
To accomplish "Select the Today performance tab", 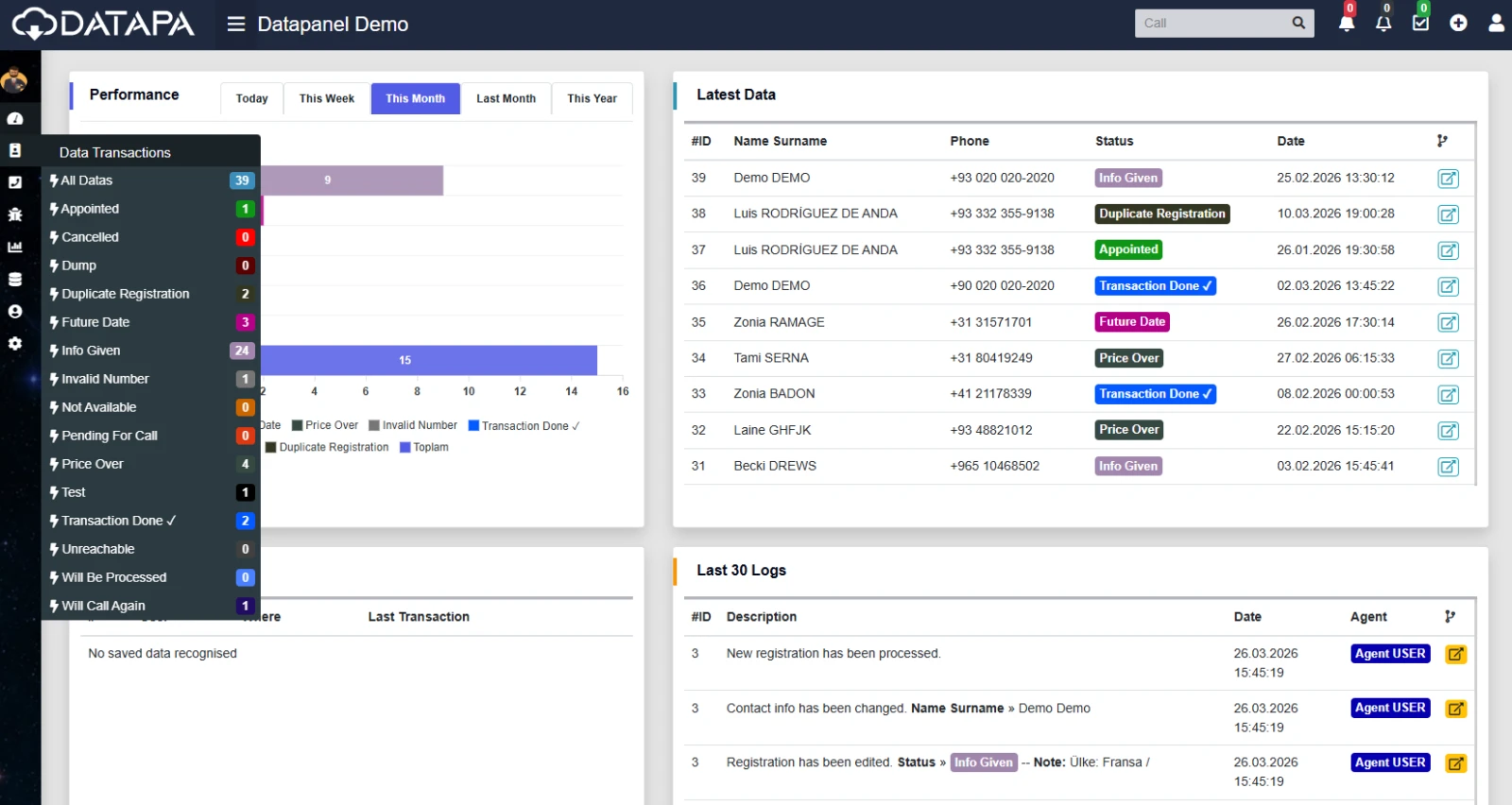I will [x=251, y=98].
